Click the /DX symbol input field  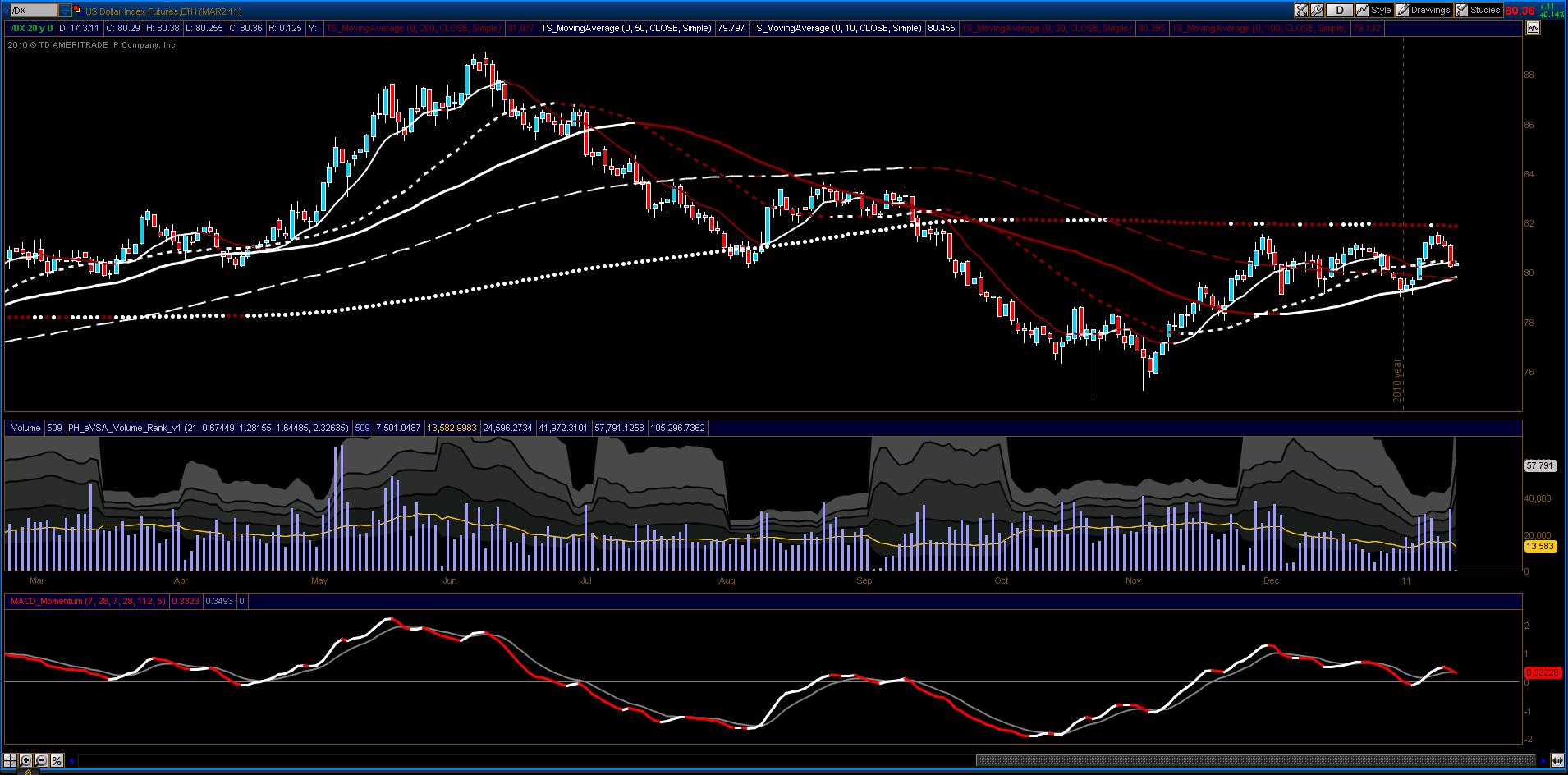point(33,11)
